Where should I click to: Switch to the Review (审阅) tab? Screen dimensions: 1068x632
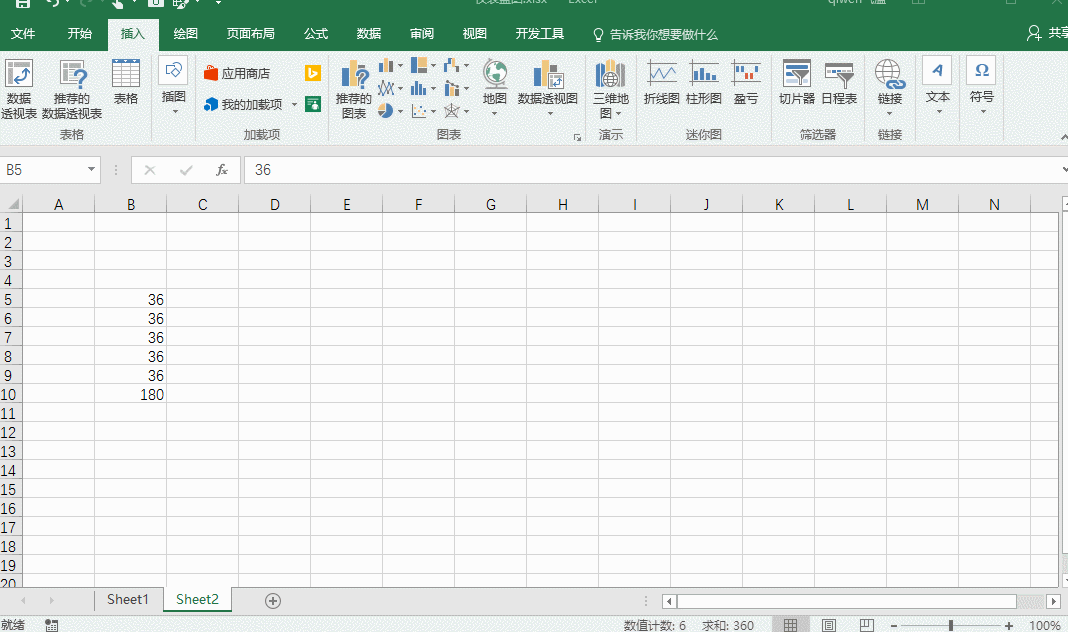click(422, 34)
